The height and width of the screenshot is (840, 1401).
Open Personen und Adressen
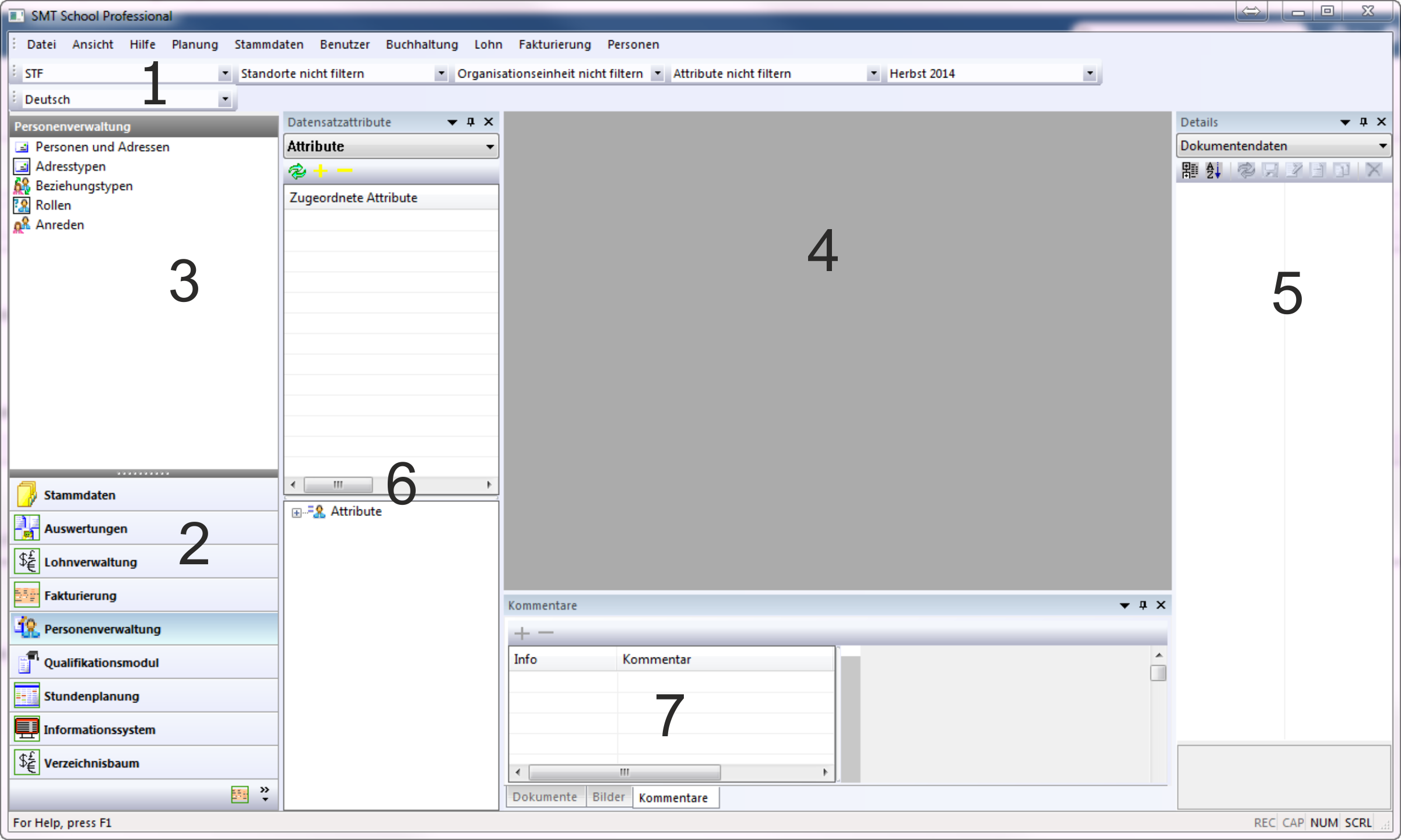point(102,147)
